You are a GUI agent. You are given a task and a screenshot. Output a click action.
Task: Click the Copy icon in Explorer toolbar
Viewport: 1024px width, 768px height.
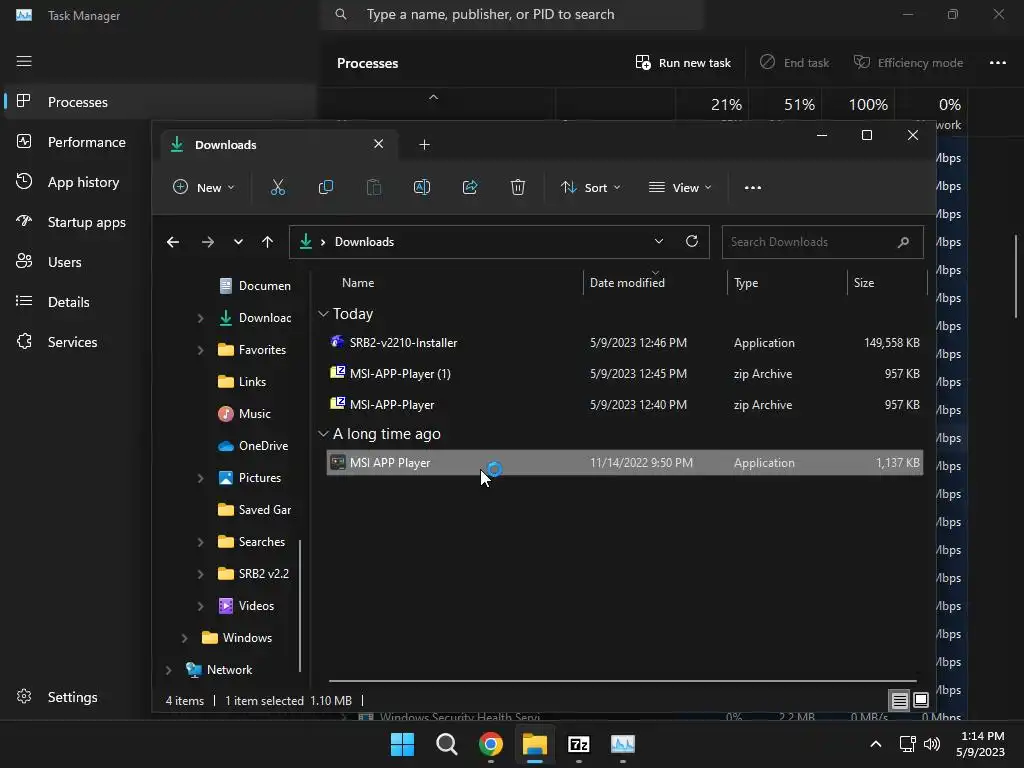coord(325,187)
